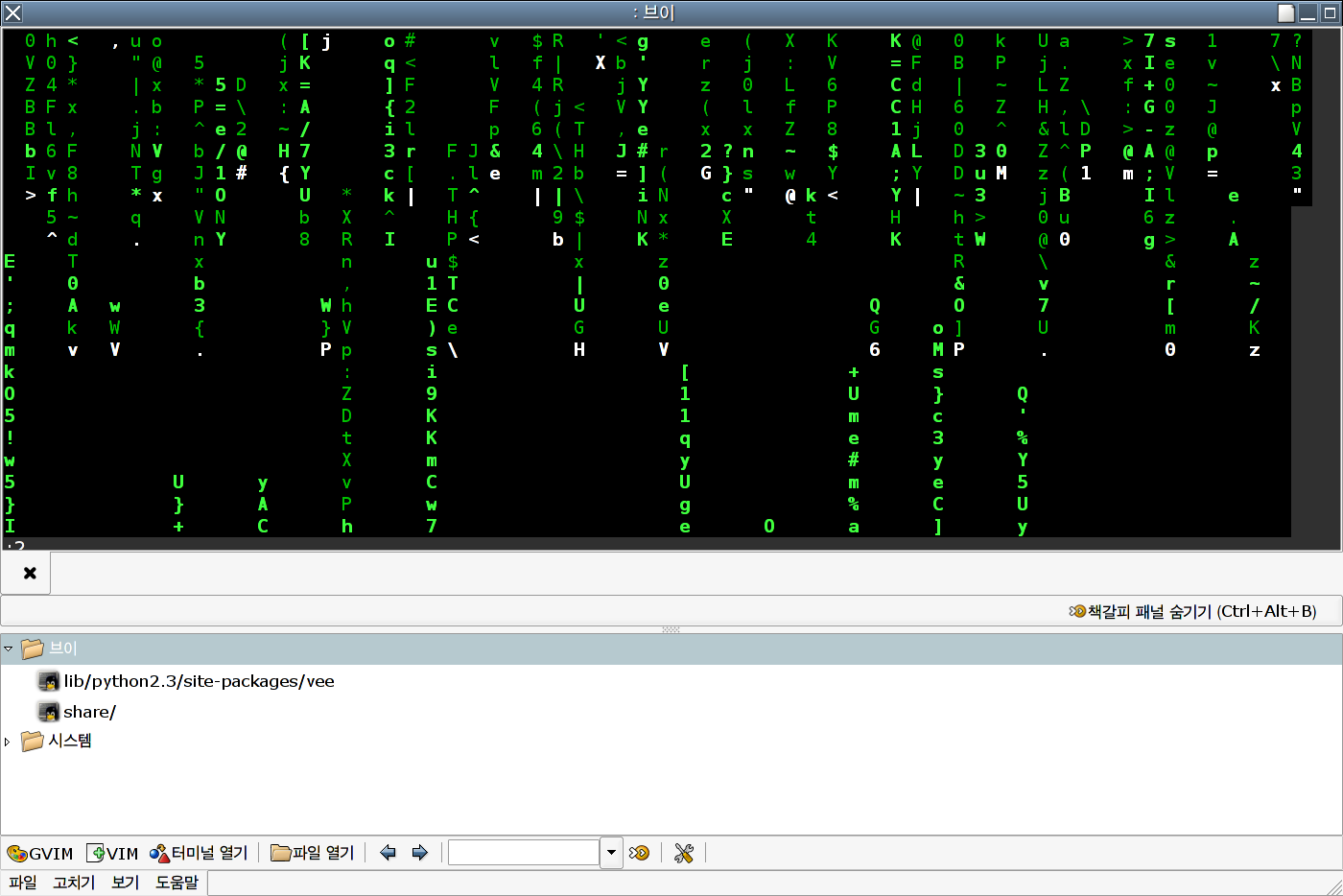Viewport: 1343px width, 896px height.
Task: Open the 고치기 menu
Action: pyautogui.click(x=74, y=883)
